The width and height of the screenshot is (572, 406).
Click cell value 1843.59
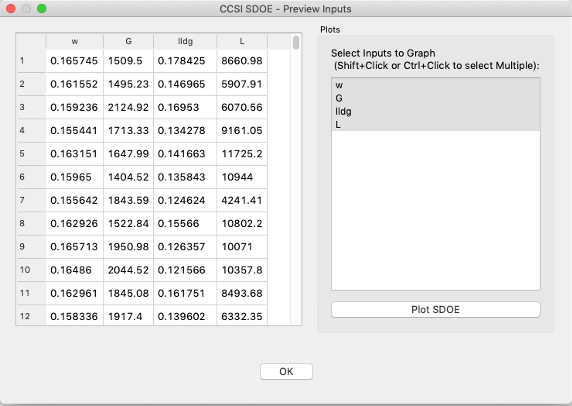(x=128, y=200)
